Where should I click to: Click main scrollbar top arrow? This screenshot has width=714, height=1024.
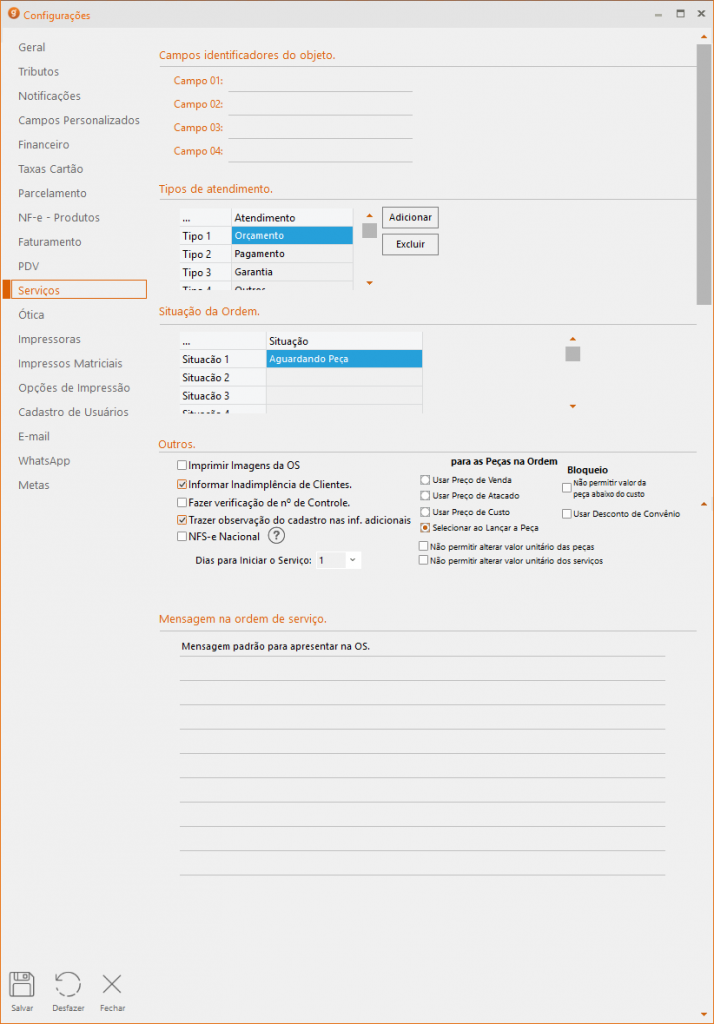coord(704,37)
